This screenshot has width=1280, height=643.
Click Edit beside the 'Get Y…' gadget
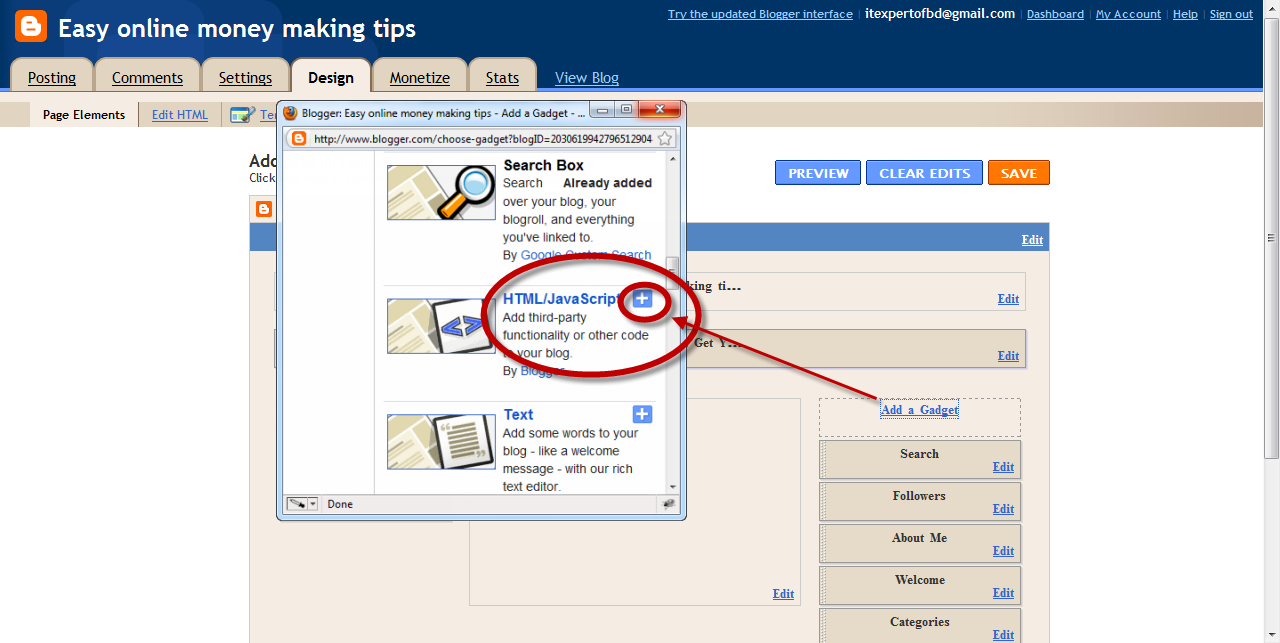[x=1008, y=356]
